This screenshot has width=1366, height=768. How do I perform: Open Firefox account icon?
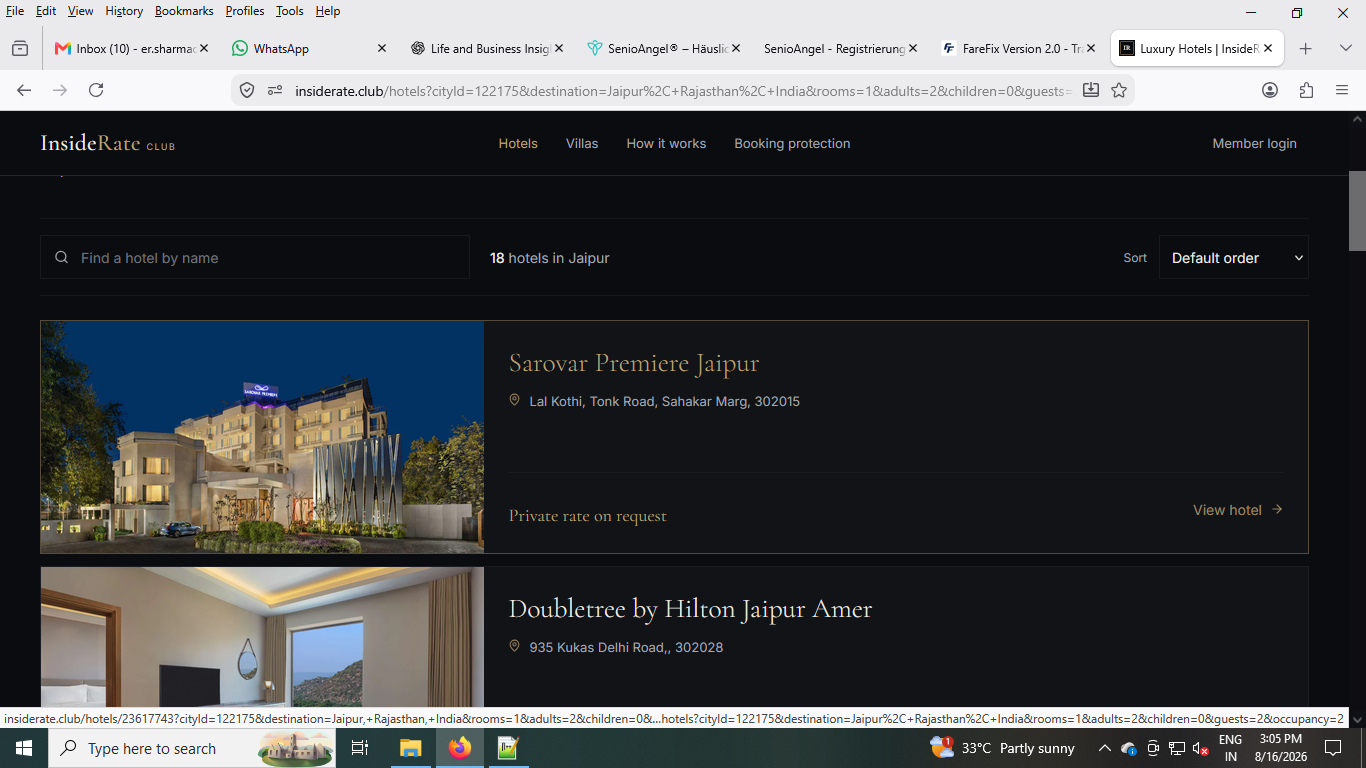(1270, 90)
